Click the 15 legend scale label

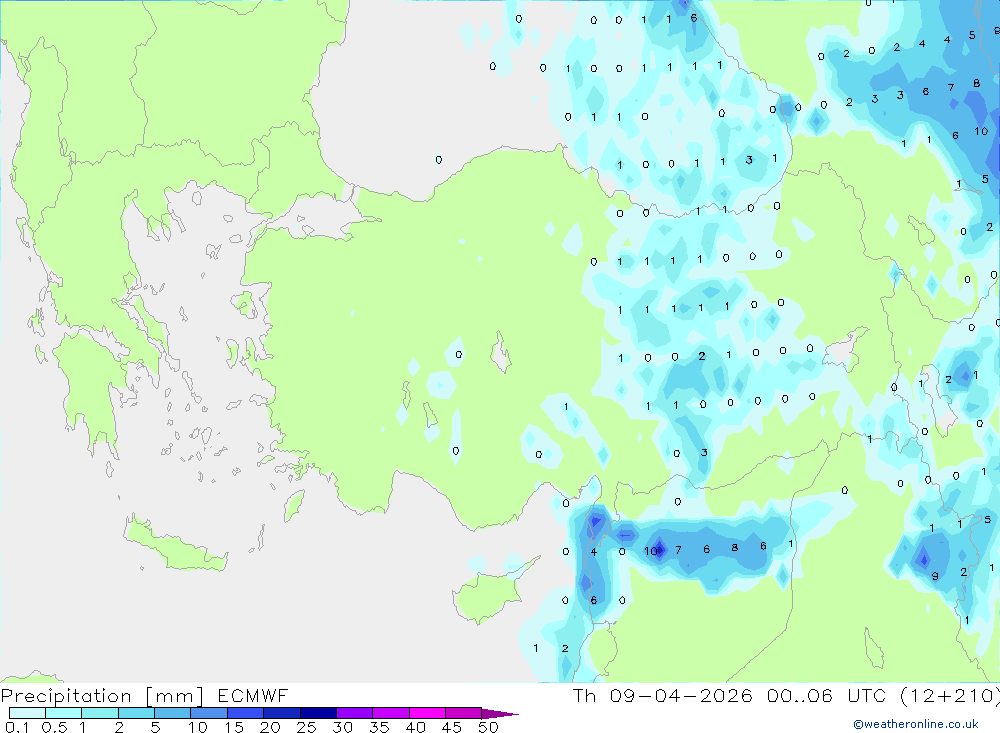tap(233, 727)
